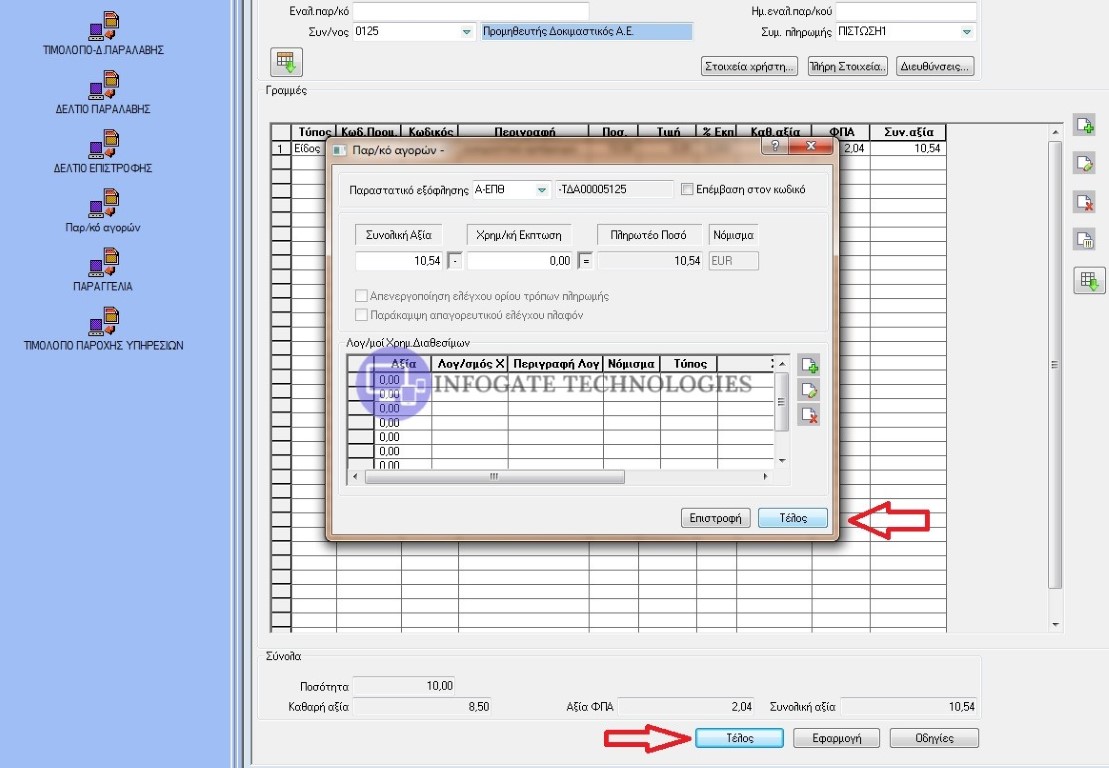The width and height of the screenshot is (1109, 768).
Task: Click add-row icon beside main Γραμμές grid
Action: 1084,125
